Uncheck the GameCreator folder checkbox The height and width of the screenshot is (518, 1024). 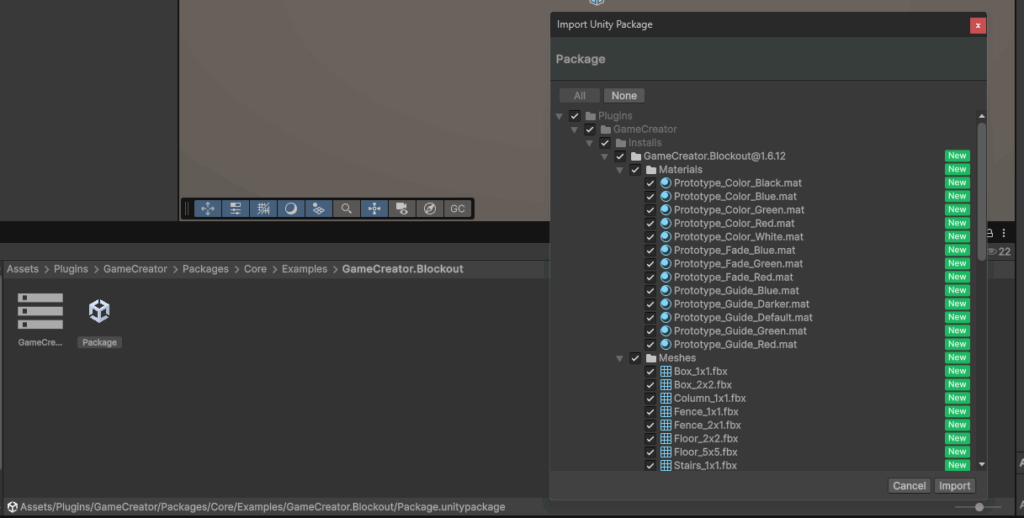click(x=589, y=129)
